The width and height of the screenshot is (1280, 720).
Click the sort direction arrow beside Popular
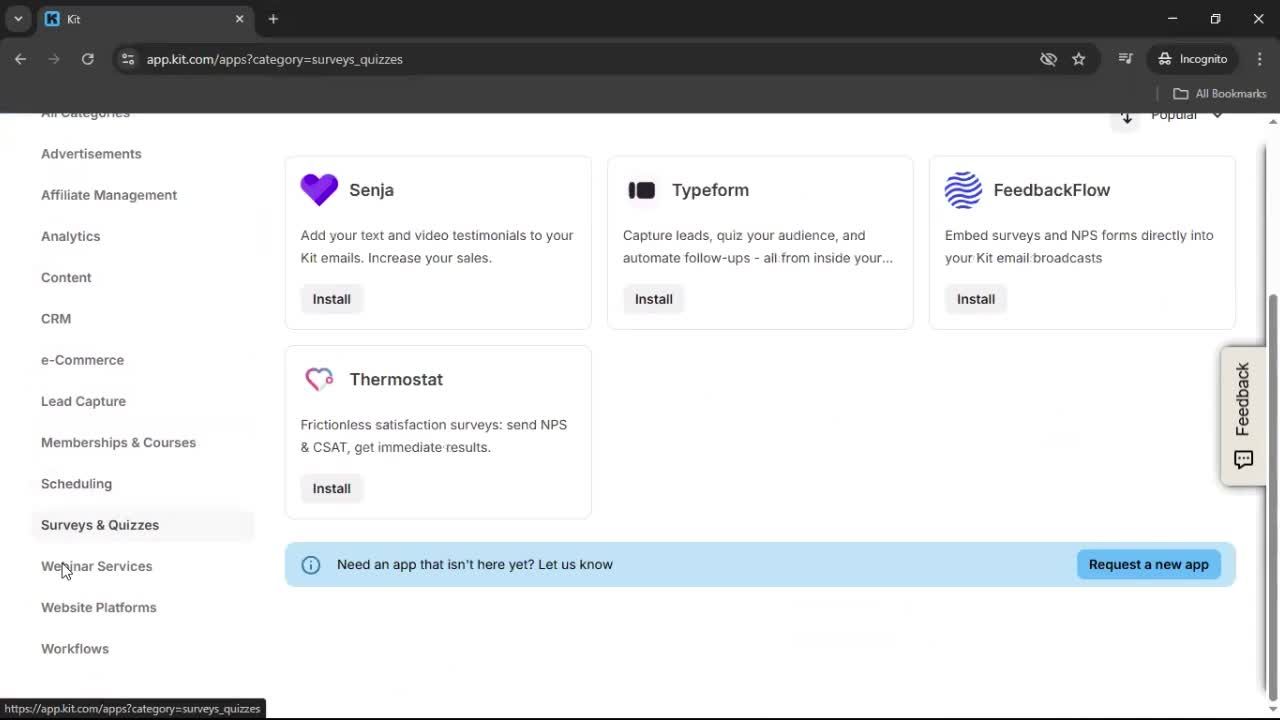pyautogui.click(x=1126, y=116)
